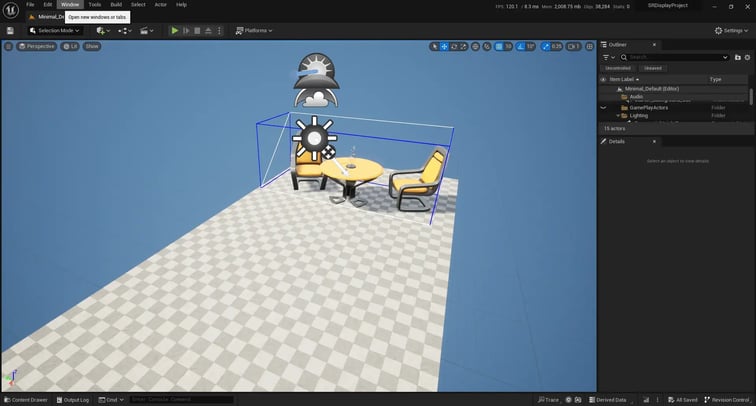Toggle the world/local coordinate globe icon

[475, 46]
